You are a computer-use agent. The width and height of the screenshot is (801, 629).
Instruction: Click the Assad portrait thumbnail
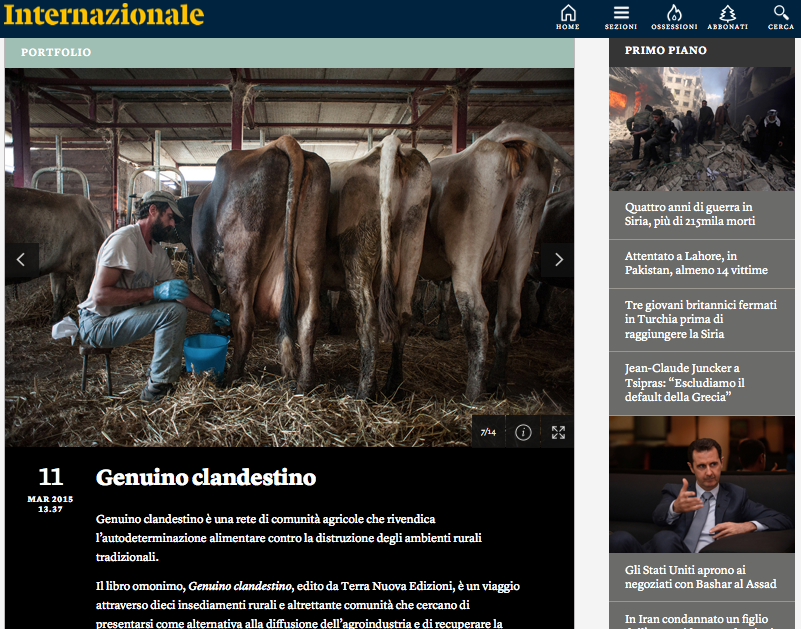click(x=701, y=484)
